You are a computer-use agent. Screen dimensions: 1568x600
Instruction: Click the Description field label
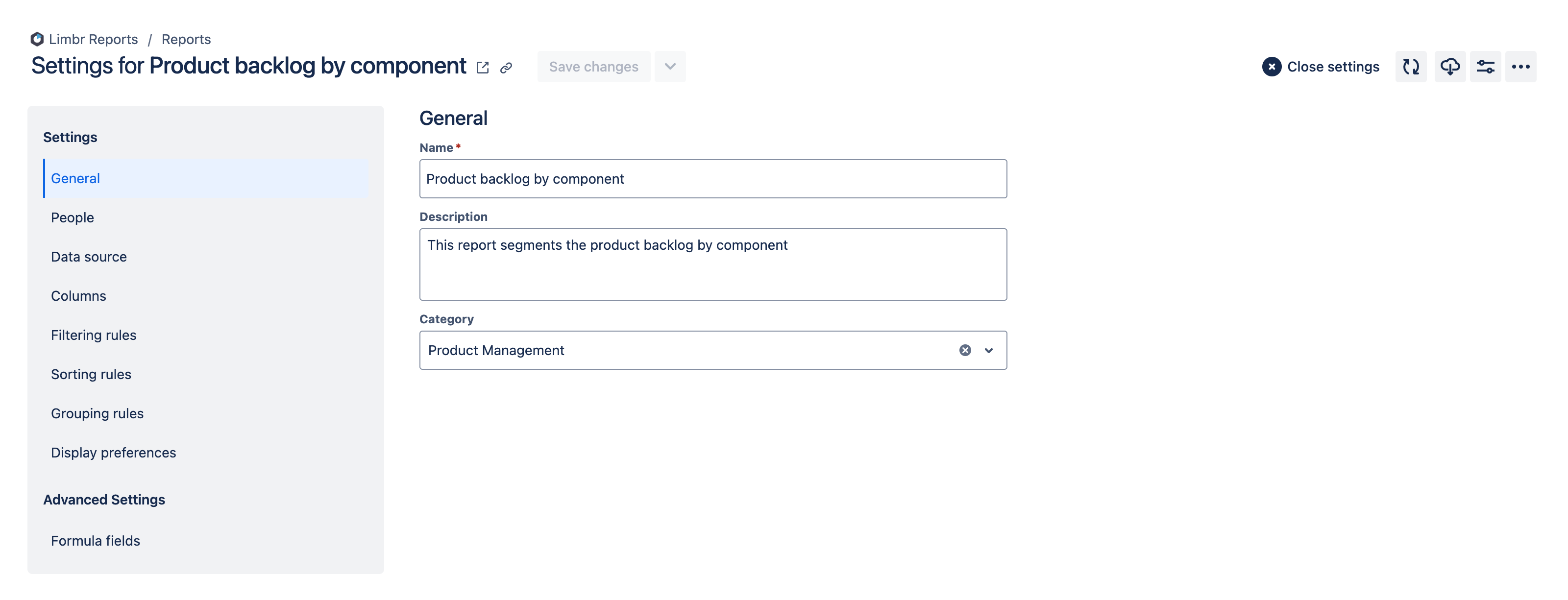pos(453,216)
